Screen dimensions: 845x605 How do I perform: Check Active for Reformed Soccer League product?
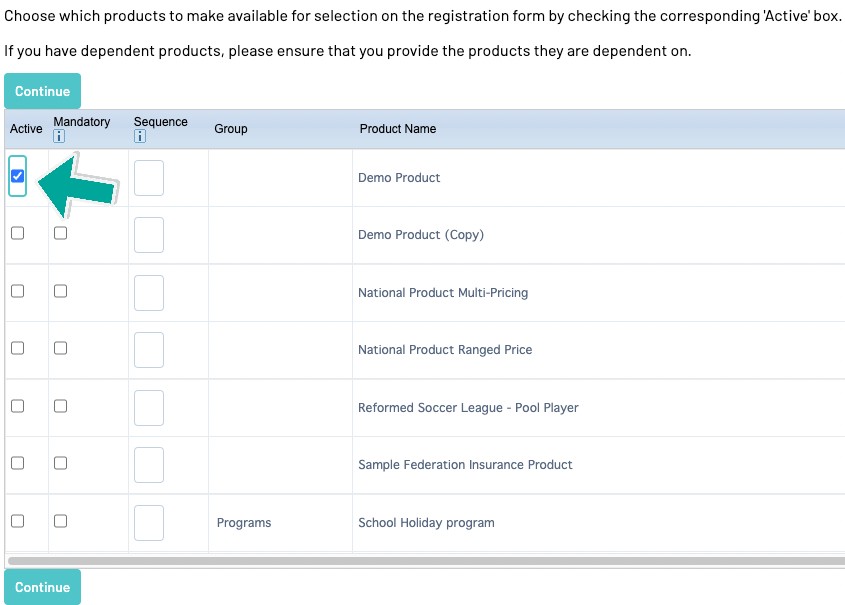(x=17, y=406)
